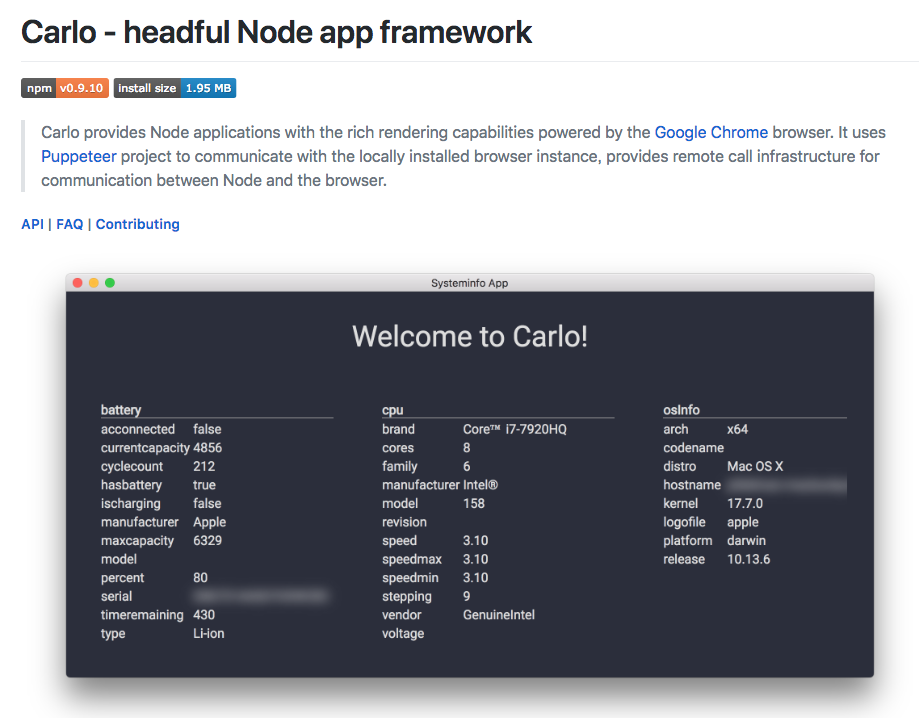This screenshot has height=718, width=923.
Task: Select the battery section header
Action: (121, 410)
